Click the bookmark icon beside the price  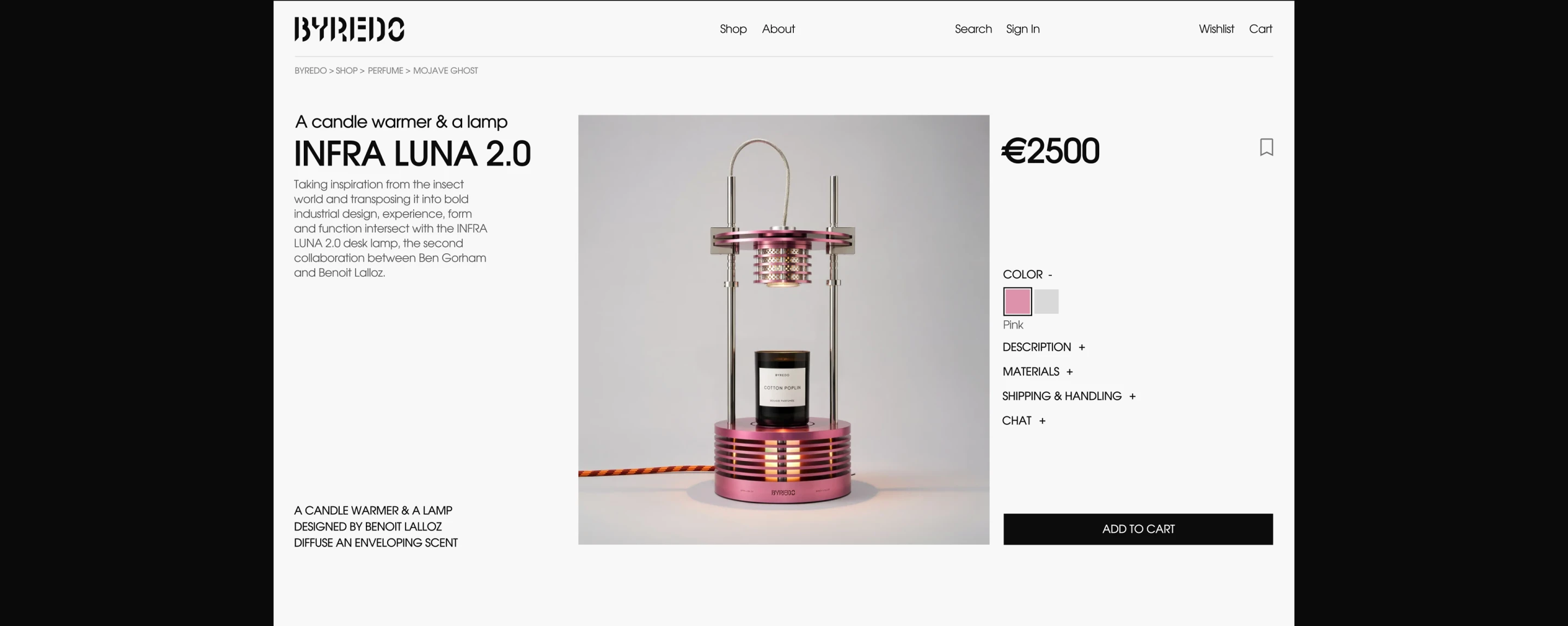coord(1266,147)
